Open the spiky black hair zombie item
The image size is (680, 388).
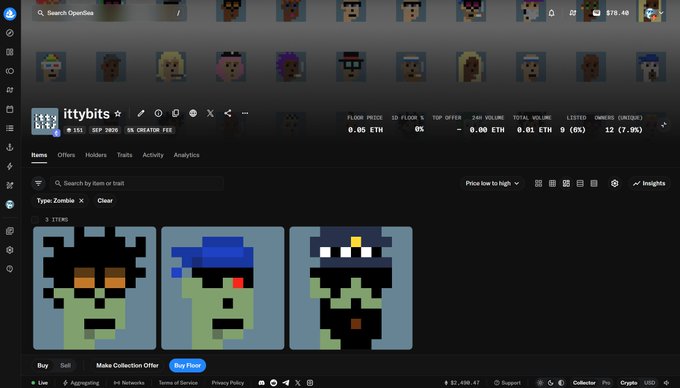pyautogui.click(x=95, y=288)
